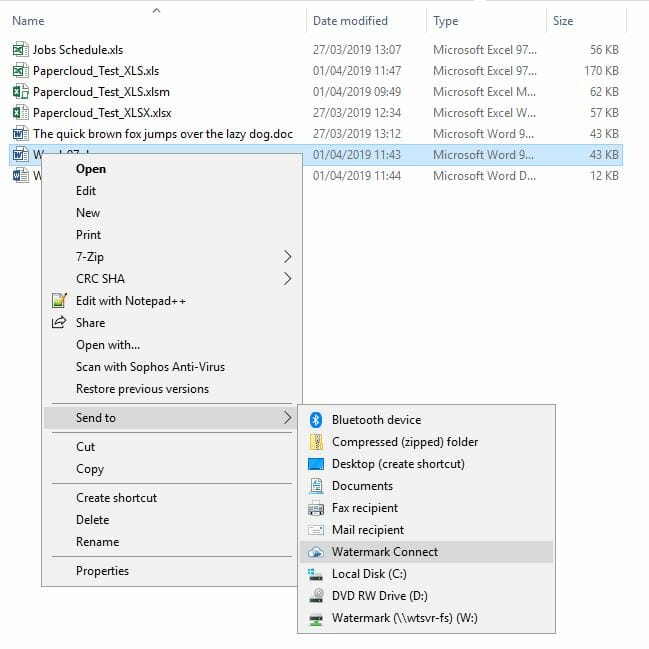Expand the Send to submenu arrow
The image size is (649, 649).
click(288, 418)
